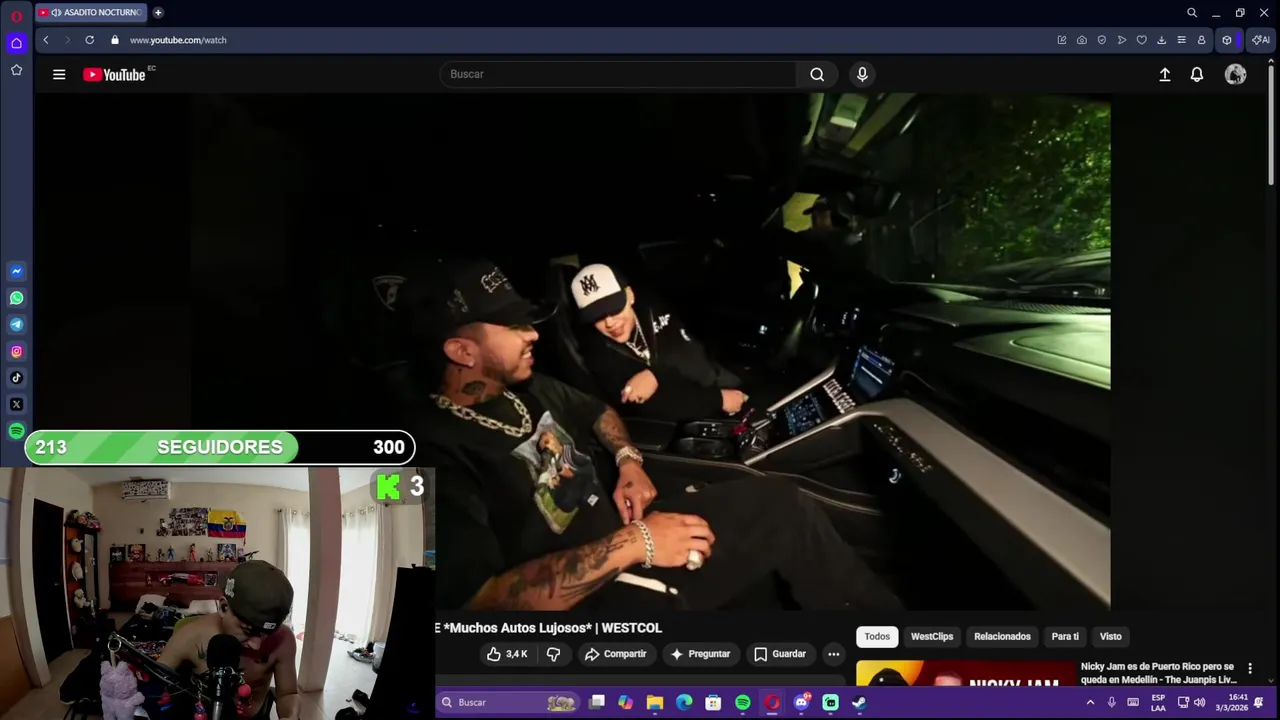Open Spotify from the taskbar
The height and width of the screenshot is (720, 1280).
[x=743, y=702]
